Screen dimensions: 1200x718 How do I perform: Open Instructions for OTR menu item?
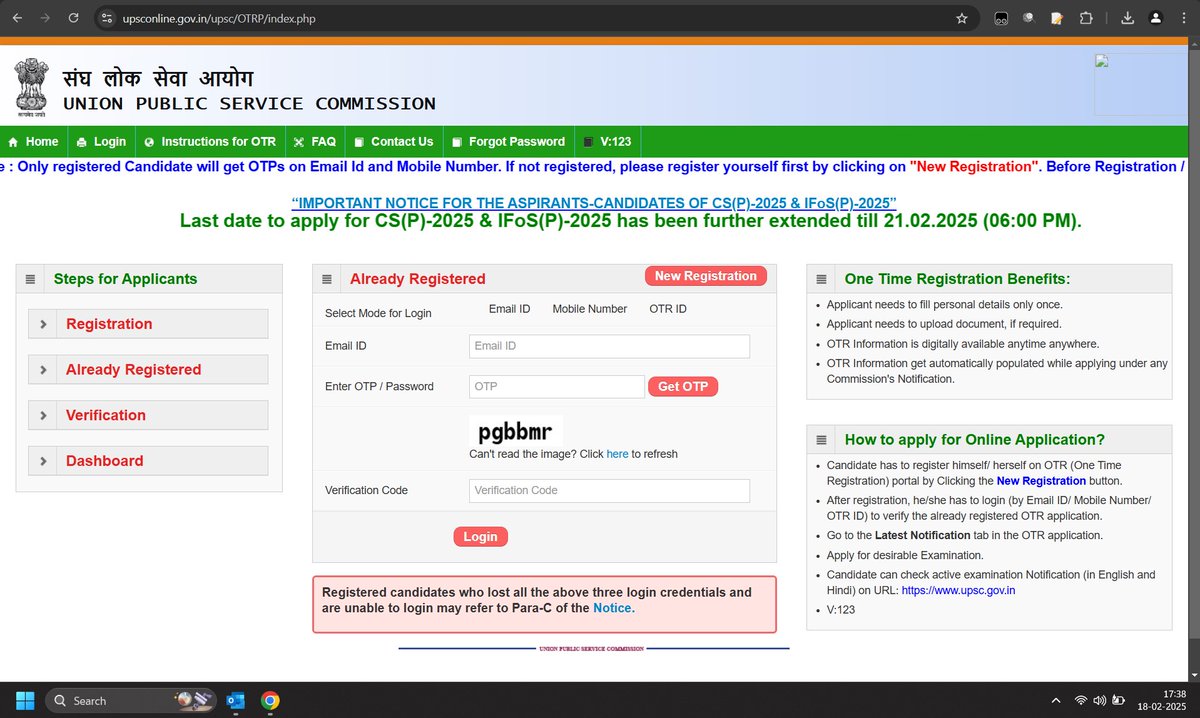[210, 142]
